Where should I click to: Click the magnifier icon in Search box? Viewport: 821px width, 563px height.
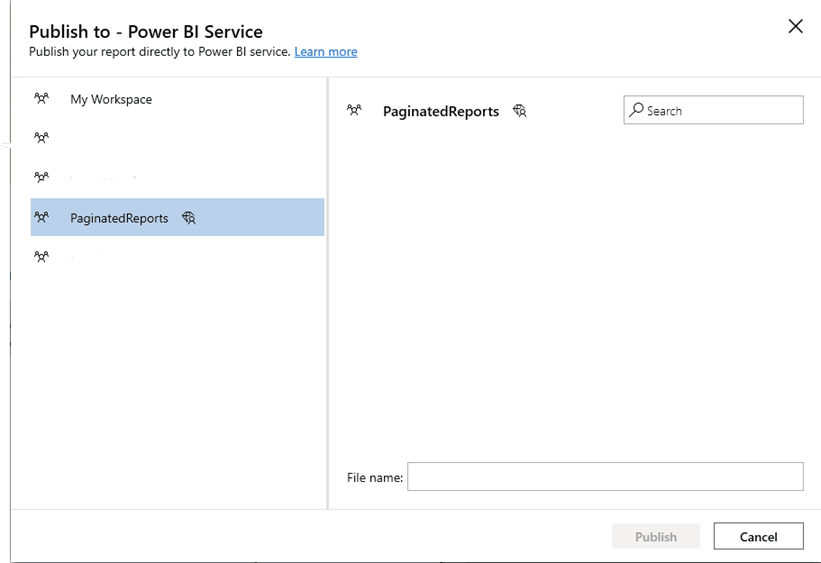[636, 109]
